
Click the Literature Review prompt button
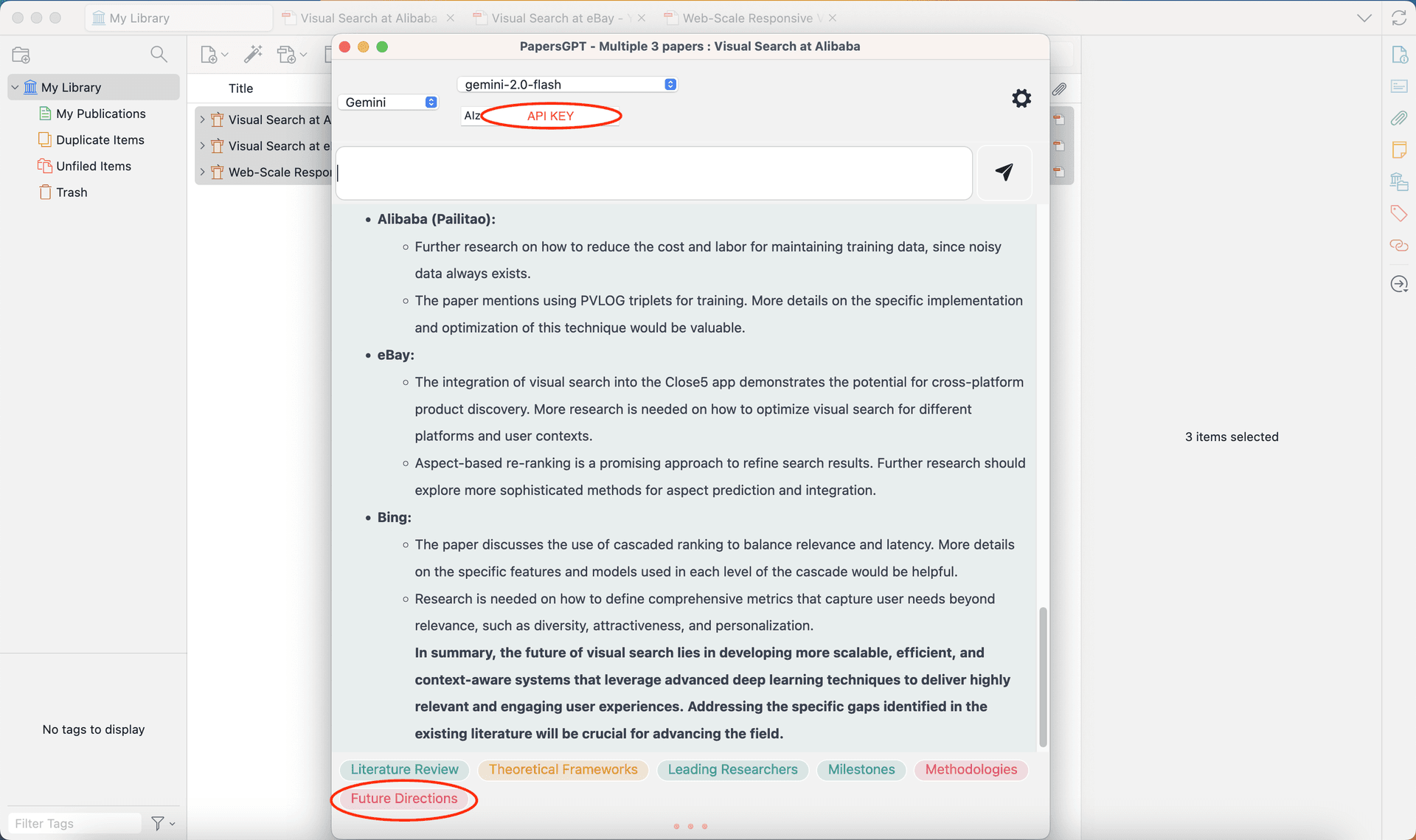(404, 769)
